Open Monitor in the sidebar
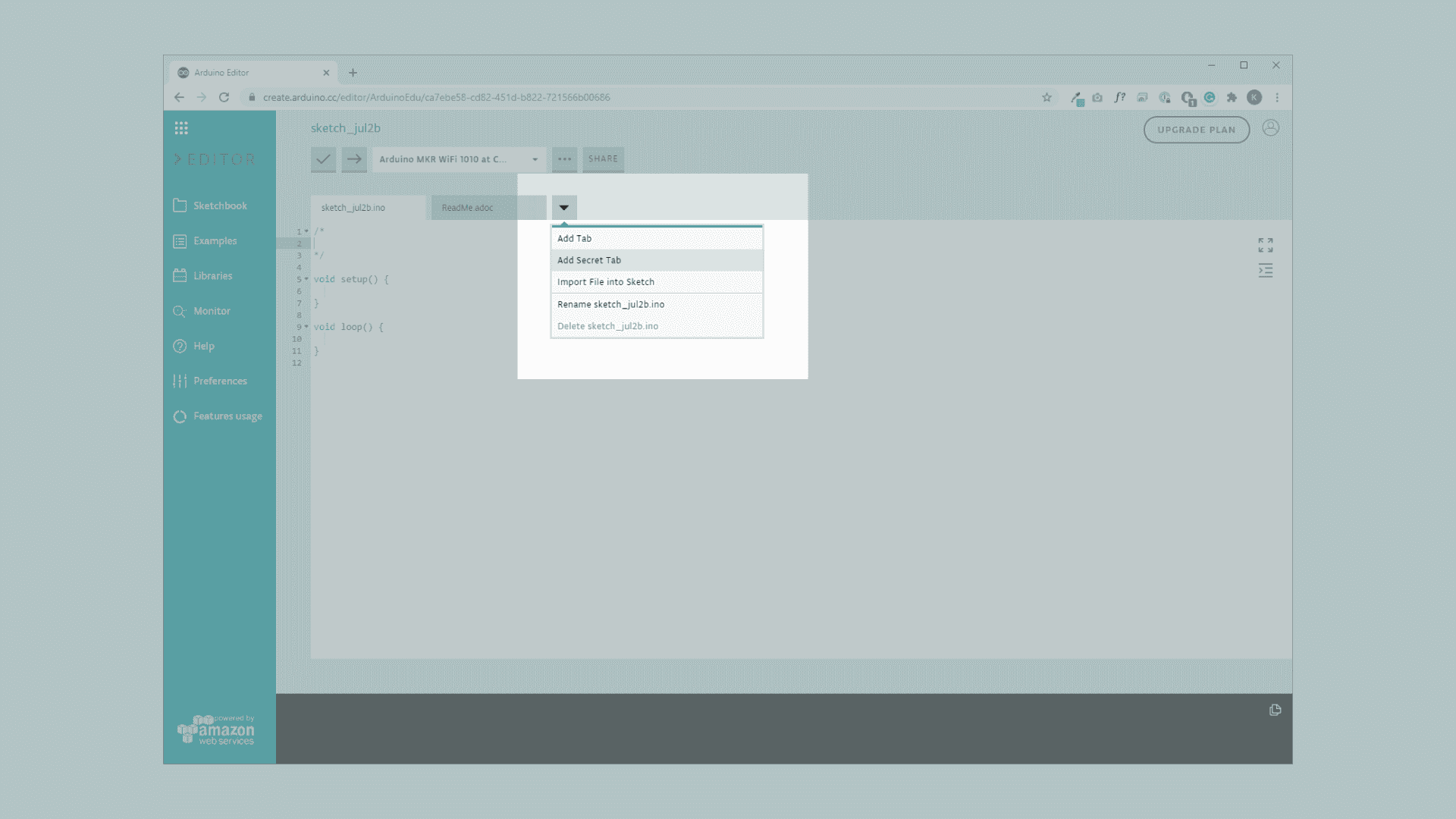Image resolution: width=1456 pixels, height=819 pixels. click(212, 311)
